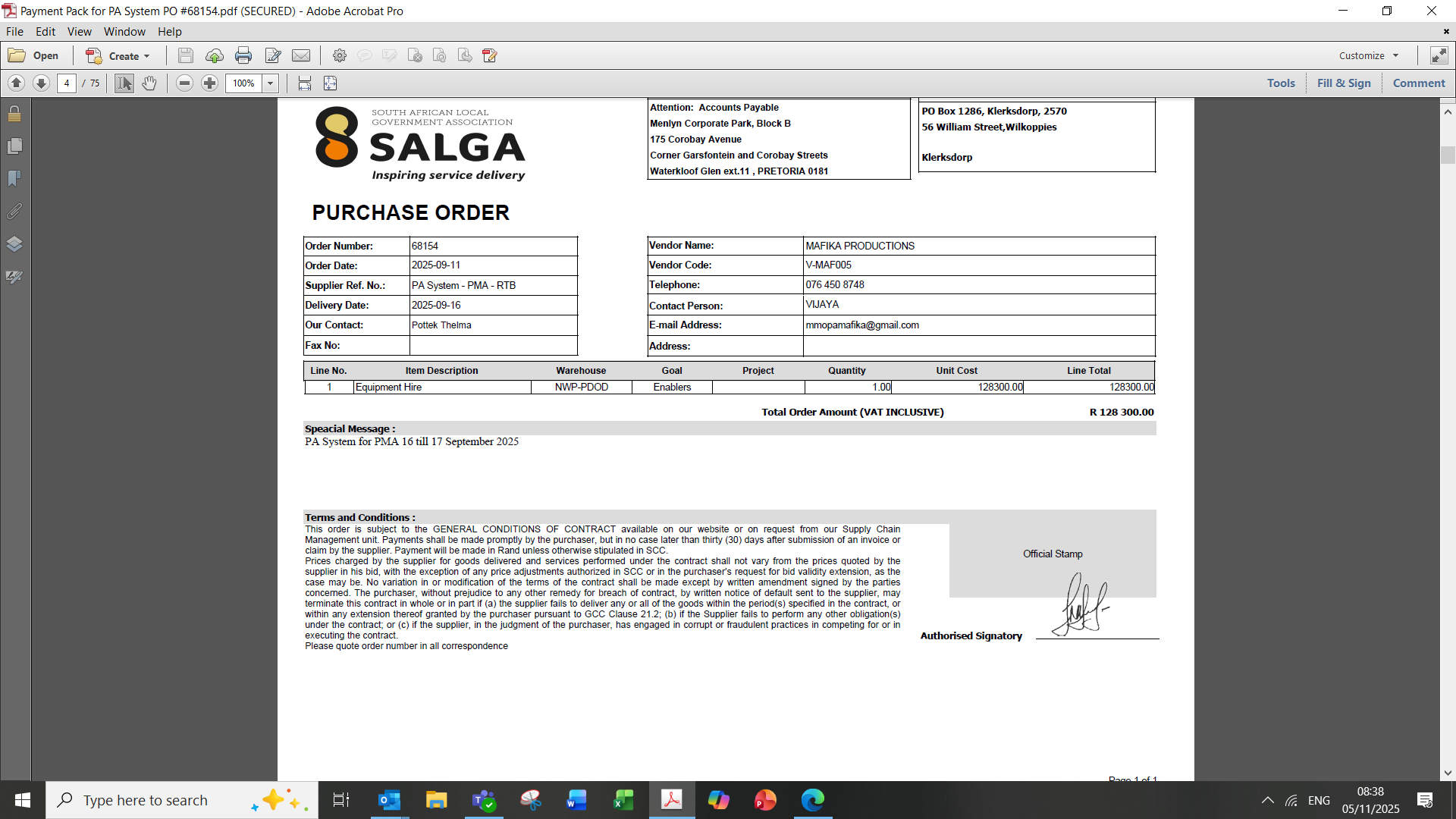
Task: Open the Help menu
Action: [x=170, y=32]
